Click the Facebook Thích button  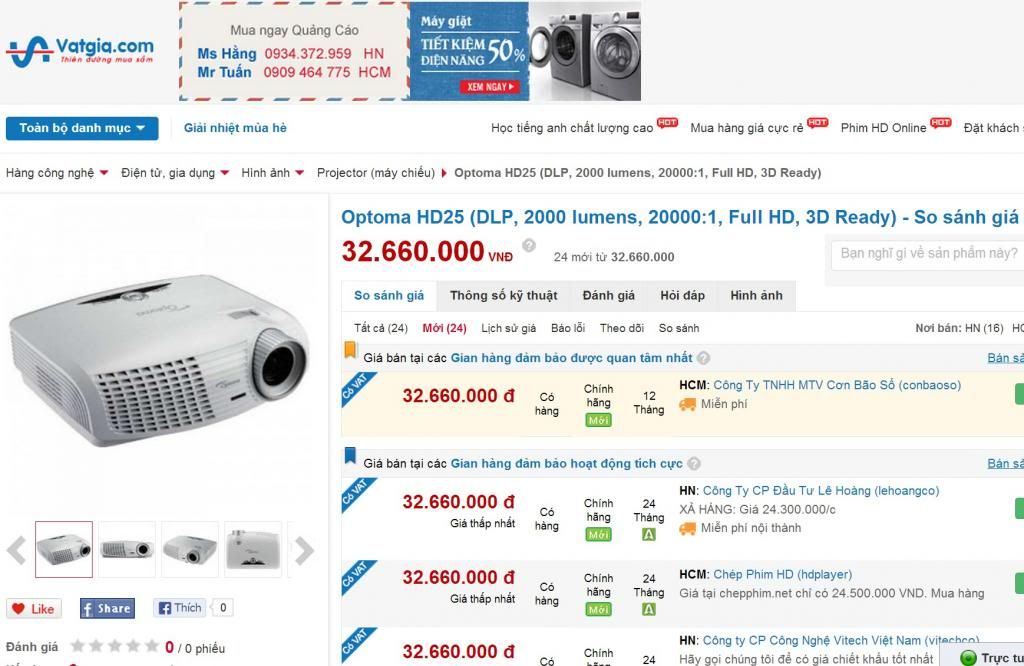180,608
